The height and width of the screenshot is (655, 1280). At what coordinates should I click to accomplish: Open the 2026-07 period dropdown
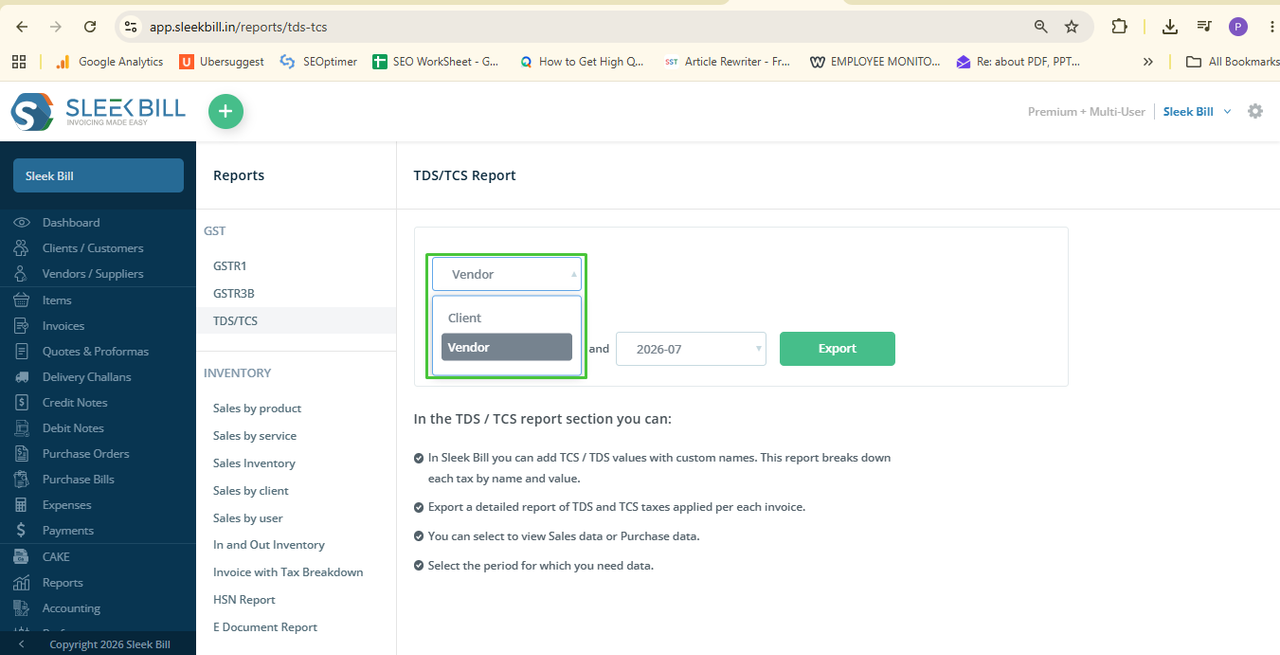[x=691, y=349]
